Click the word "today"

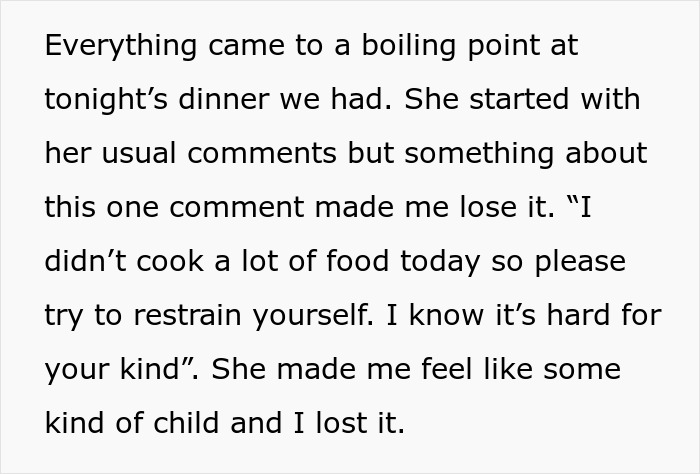pos(429,262)
